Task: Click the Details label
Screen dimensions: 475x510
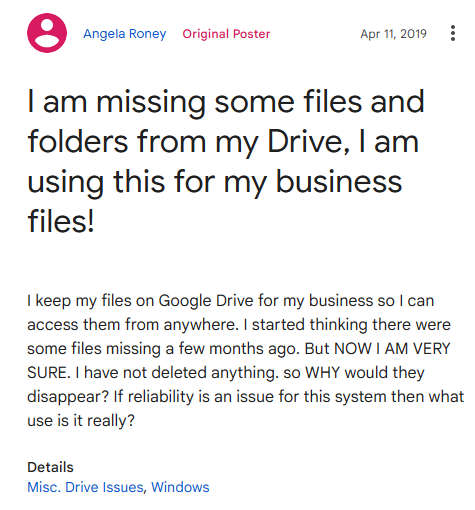Action: [50, 467]
